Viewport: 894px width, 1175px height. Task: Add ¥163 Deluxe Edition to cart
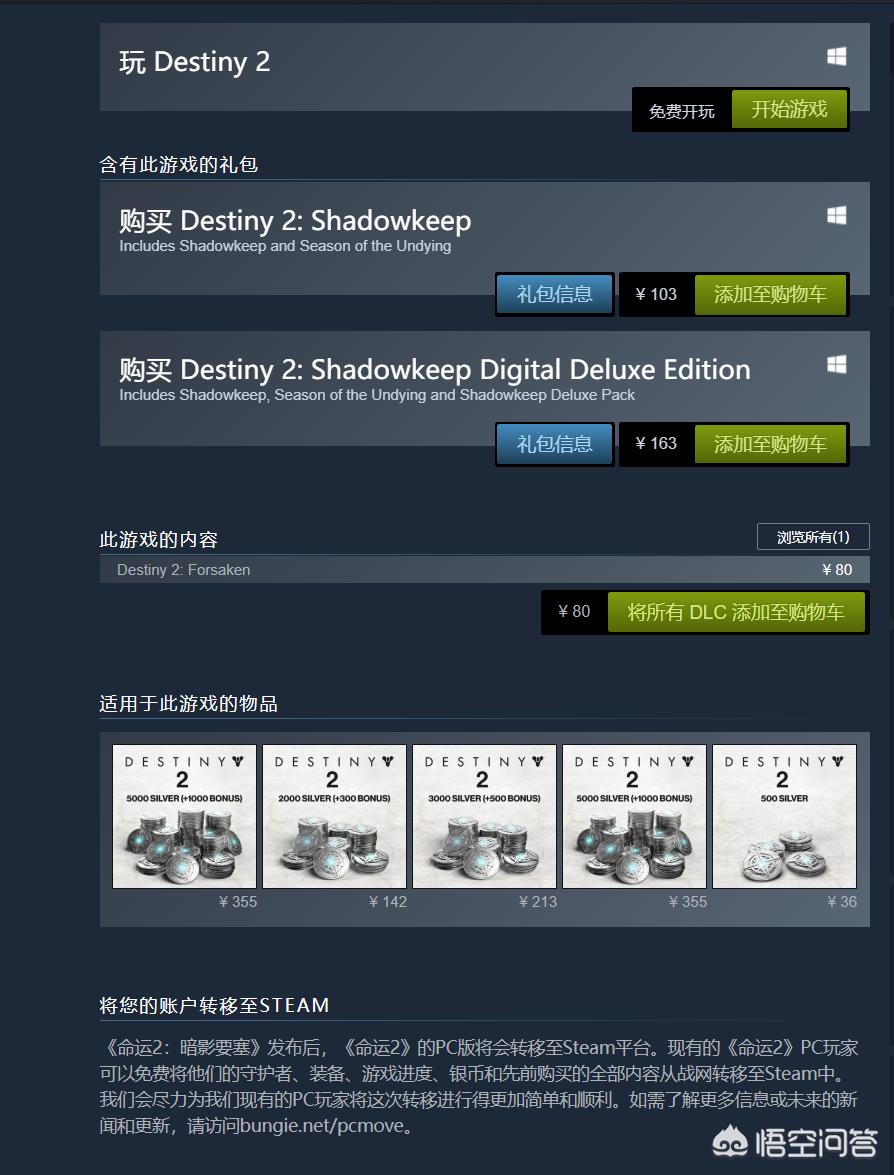coord(770,444)
